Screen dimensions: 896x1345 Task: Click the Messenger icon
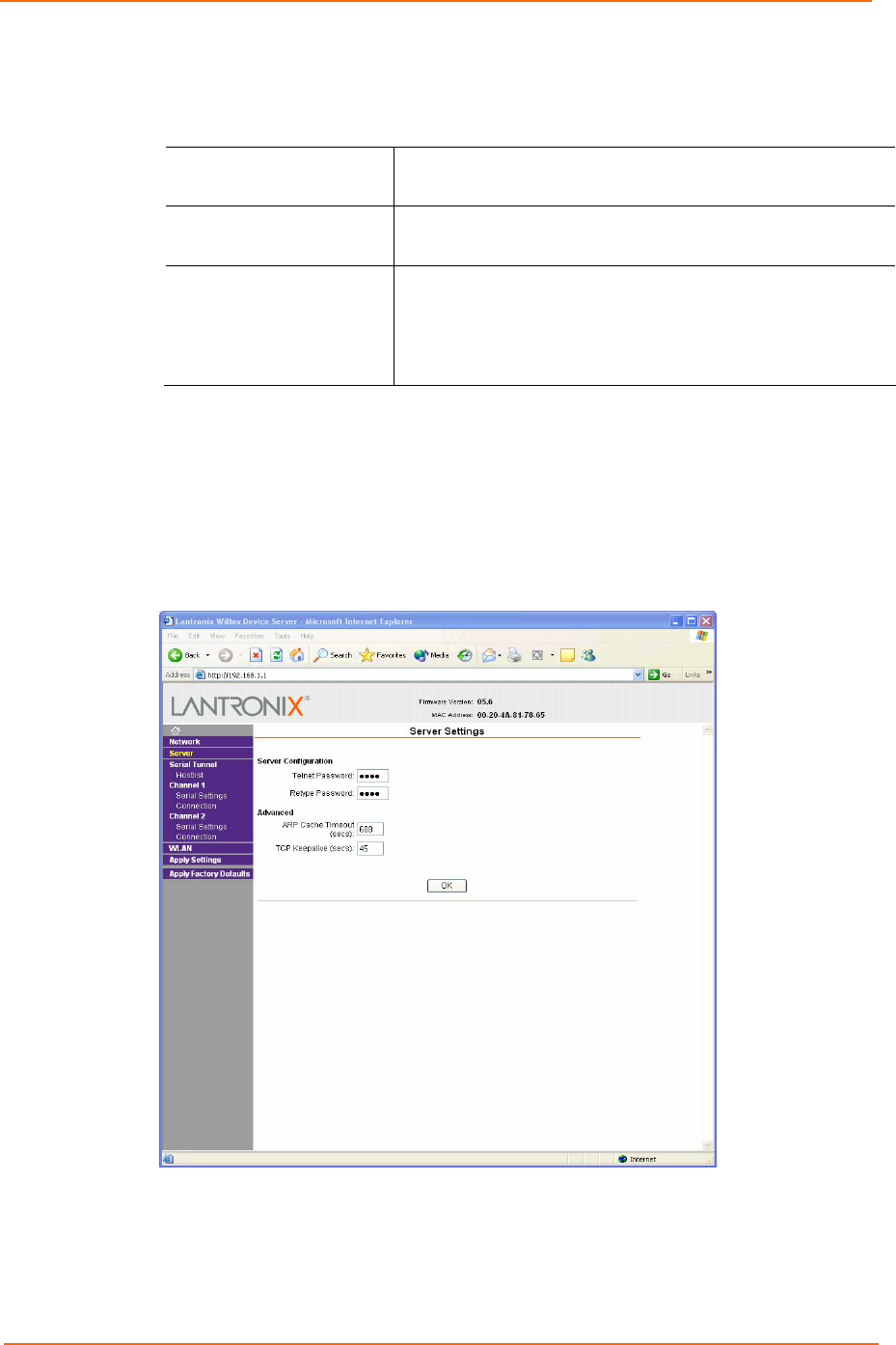point(588,655)
